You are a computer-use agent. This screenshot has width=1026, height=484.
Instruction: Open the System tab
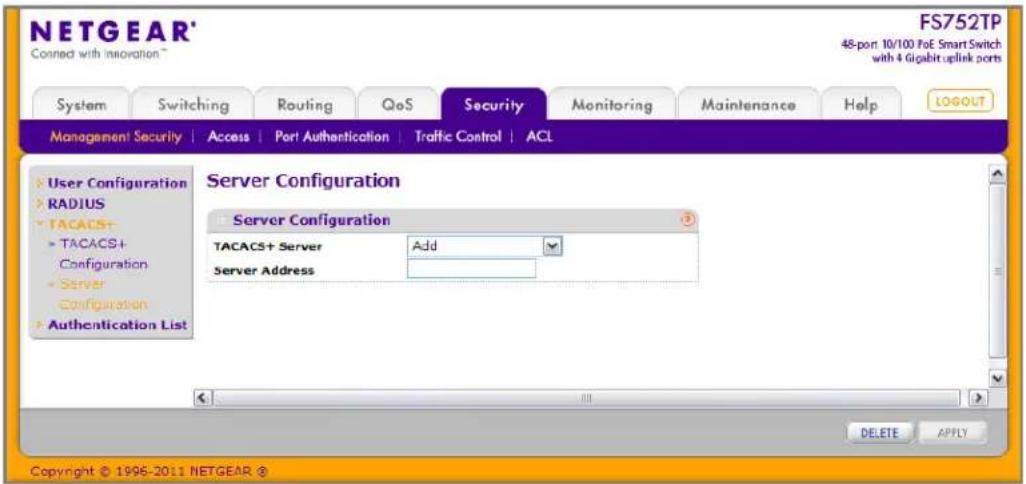[x=81, y=105]
